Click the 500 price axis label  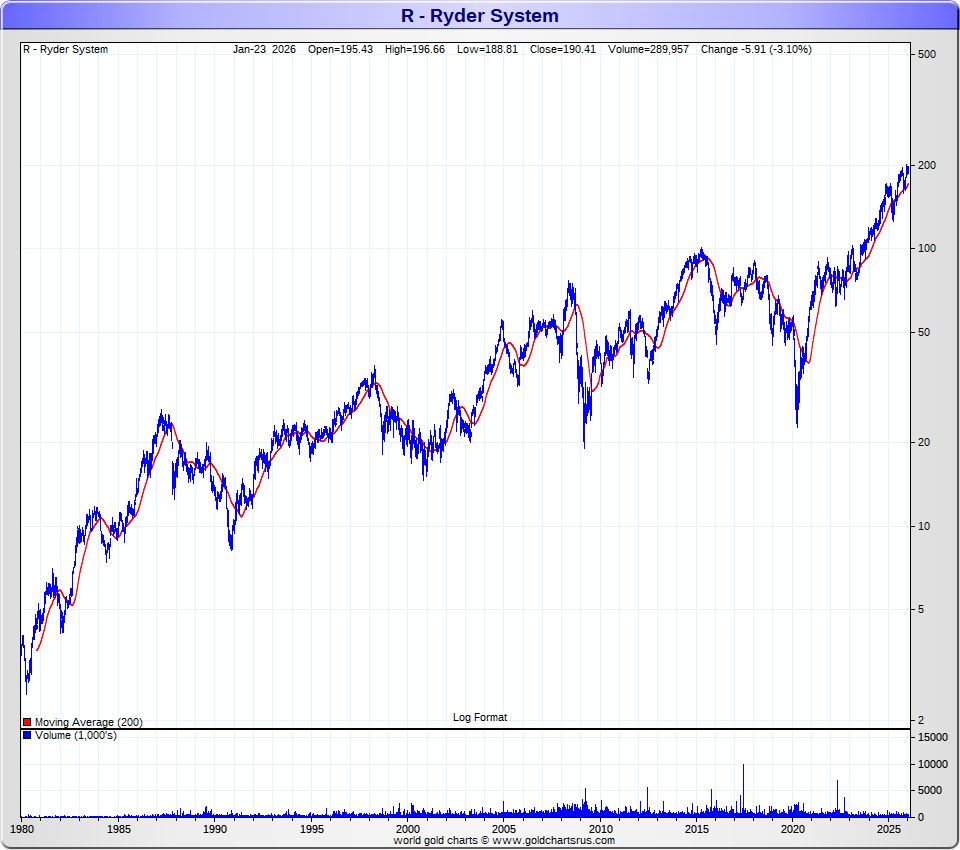point(927,54)
